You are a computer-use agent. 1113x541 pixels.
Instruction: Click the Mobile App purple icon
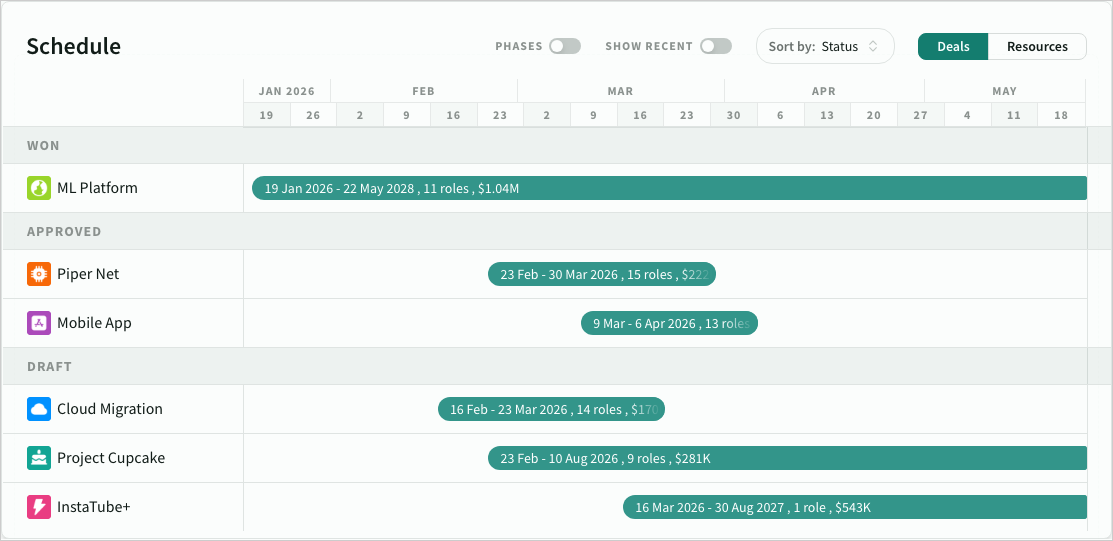[x=39, y=323]
